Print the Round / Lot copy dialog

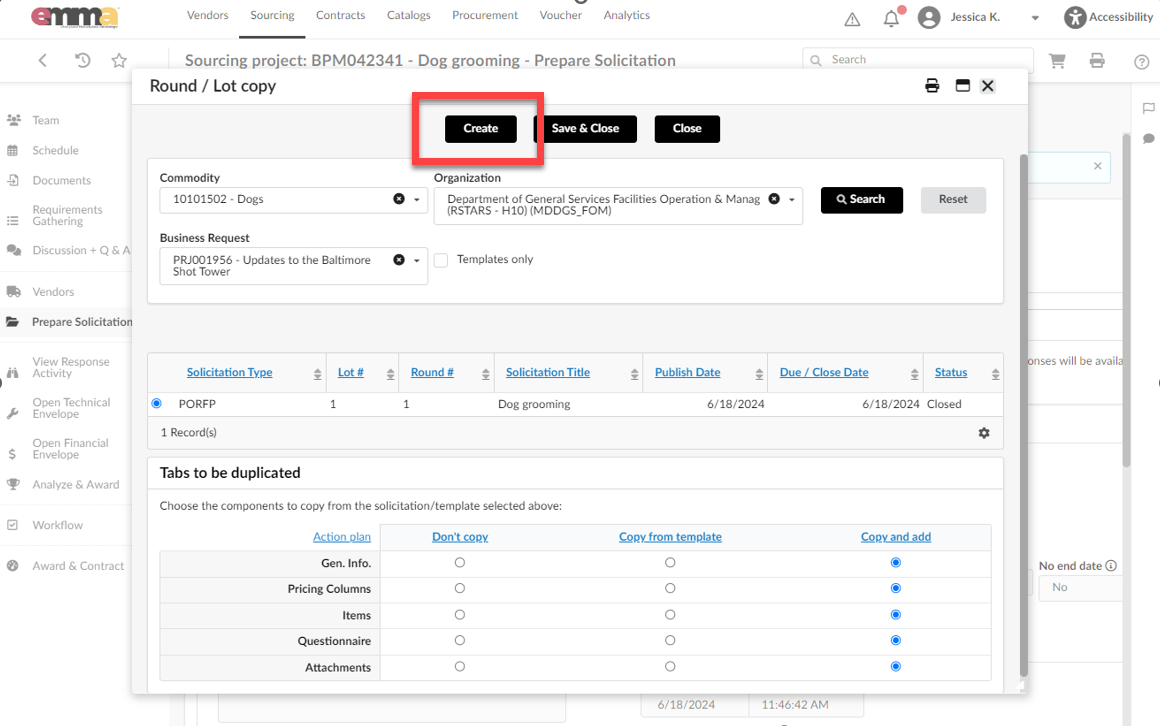(x=932, y=86)
